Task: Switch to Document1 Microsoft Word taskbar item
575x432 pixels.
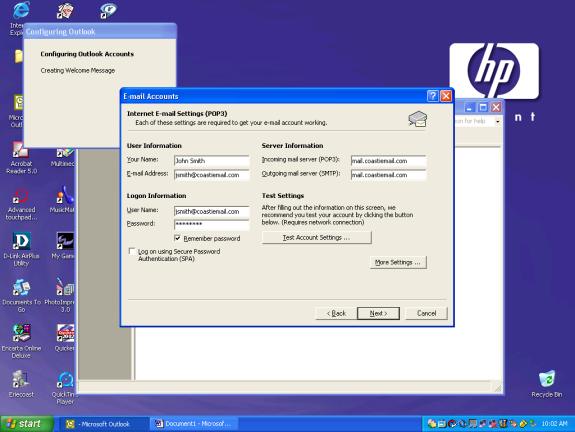Action: [194, 424]
